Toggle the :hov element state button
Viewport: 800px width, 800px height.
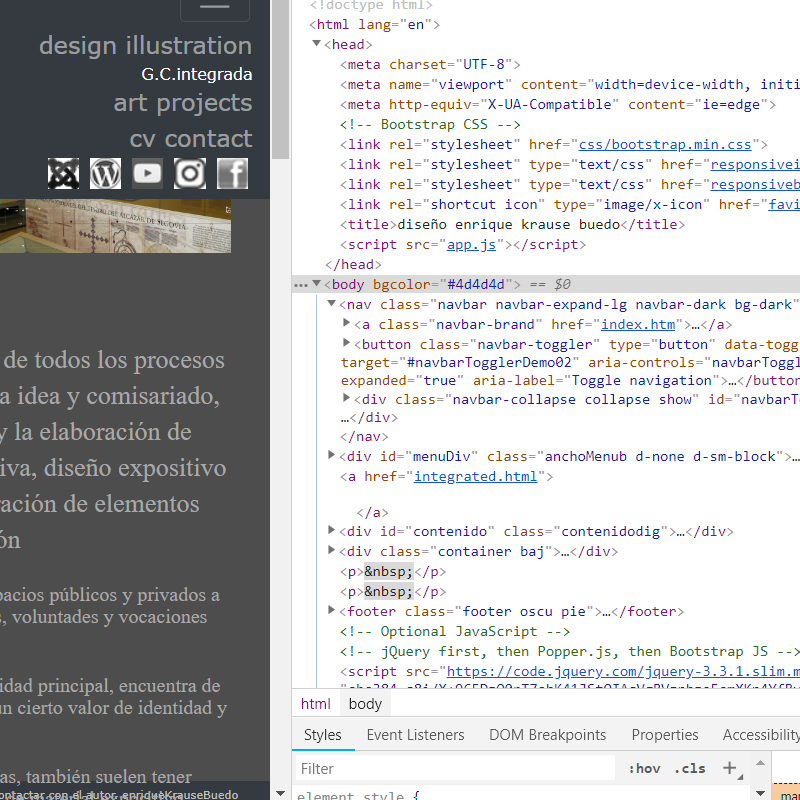coord(644,768)
